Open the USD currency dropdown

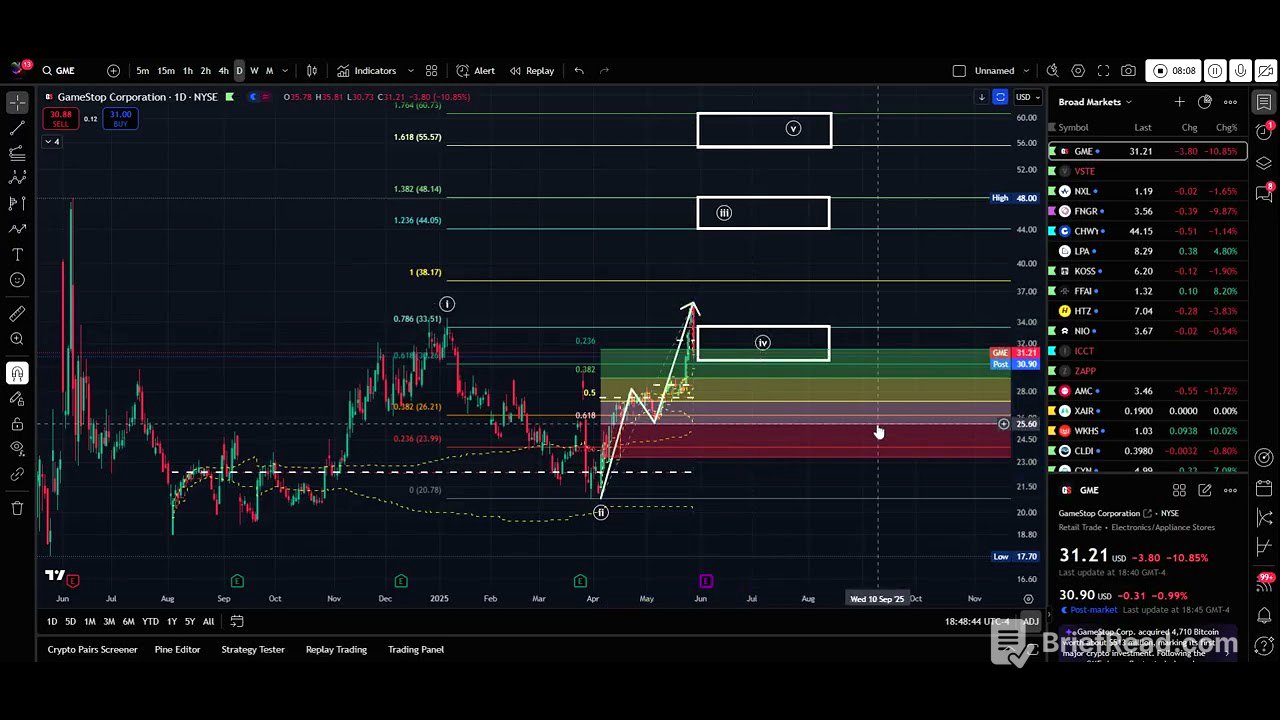point(1026,97)
